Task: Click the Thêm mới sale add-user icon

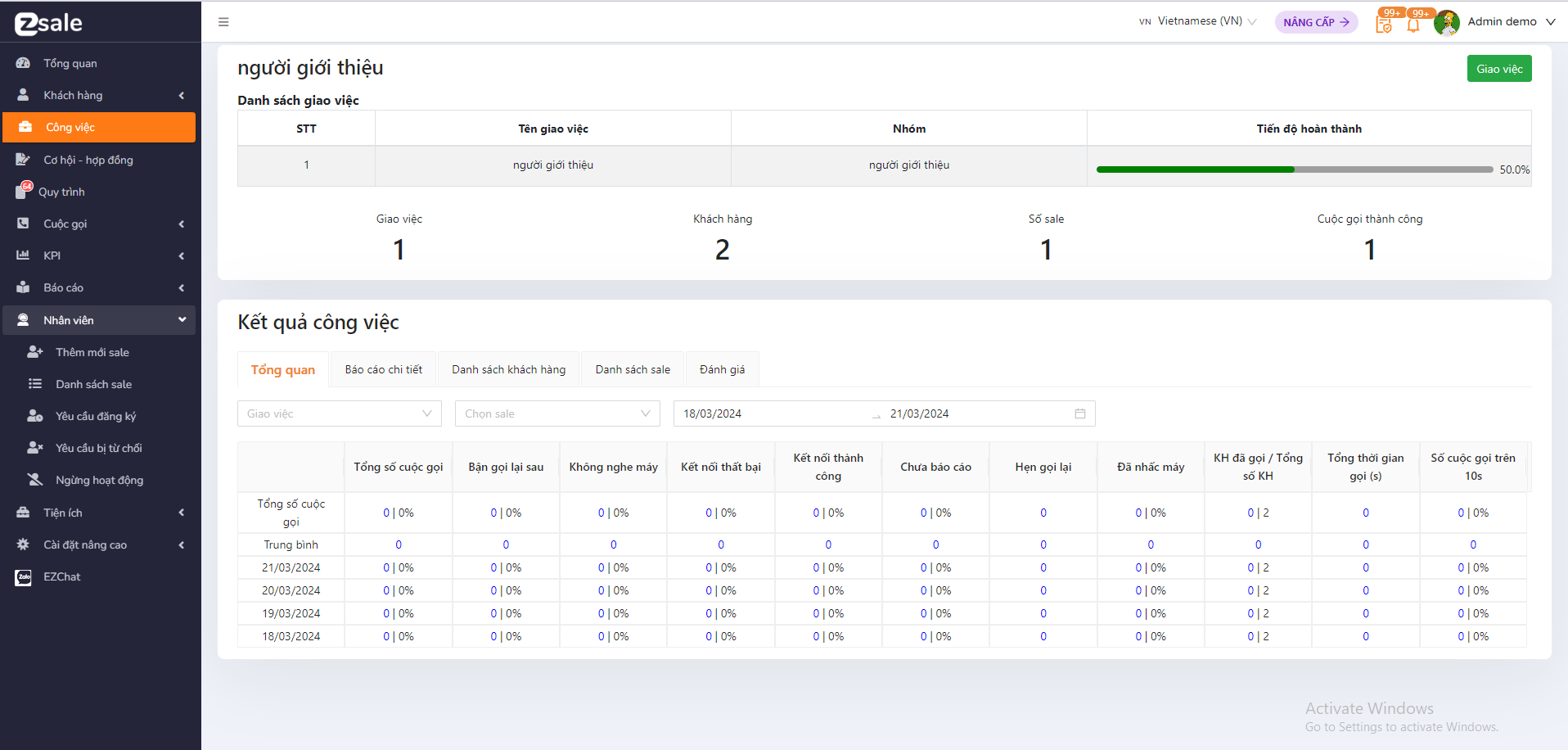Action: point(35,352)
